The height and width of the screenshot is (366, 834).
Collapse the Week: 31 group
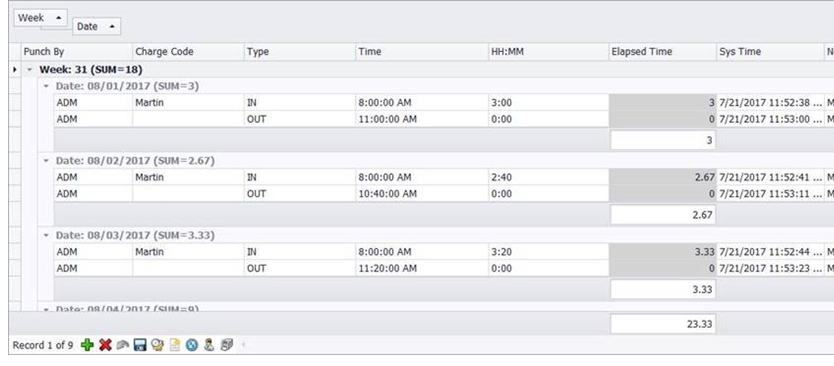[30, 70]
